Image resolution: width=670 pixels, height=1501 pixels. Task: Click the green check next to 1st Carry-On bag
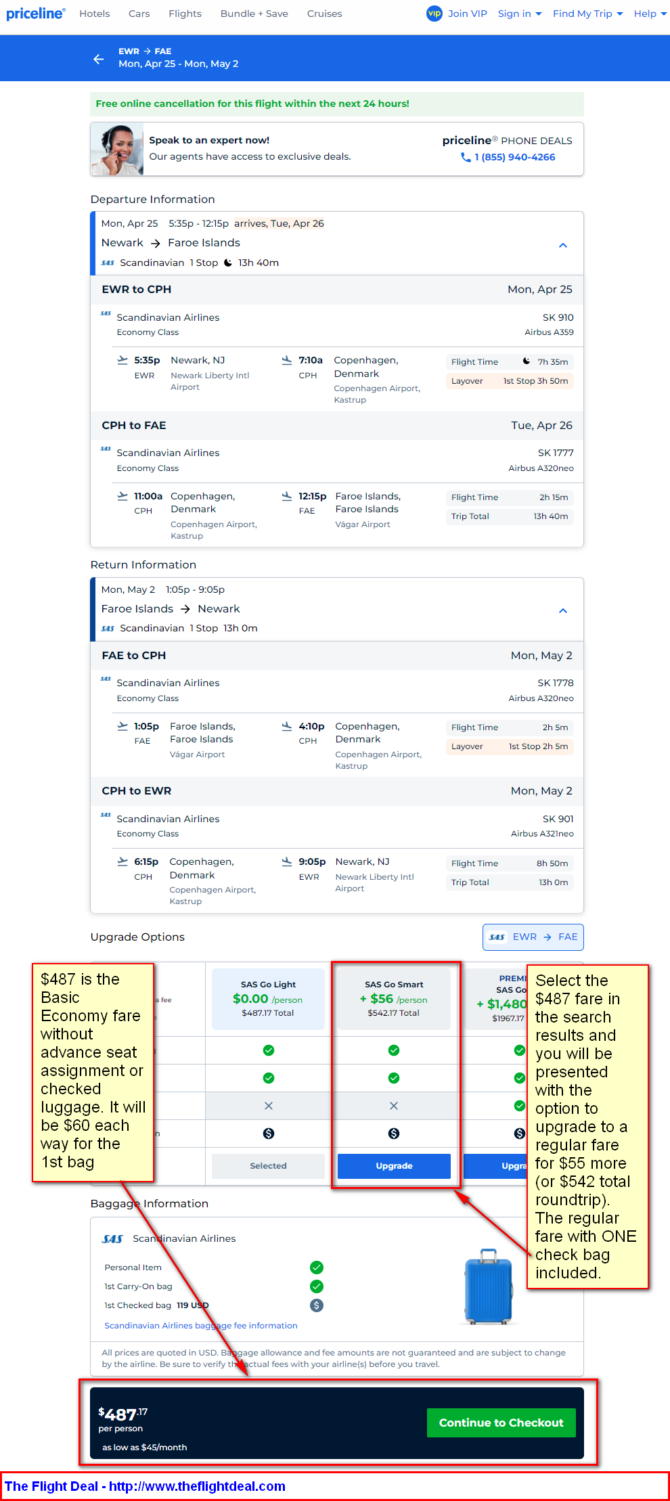317,1286
